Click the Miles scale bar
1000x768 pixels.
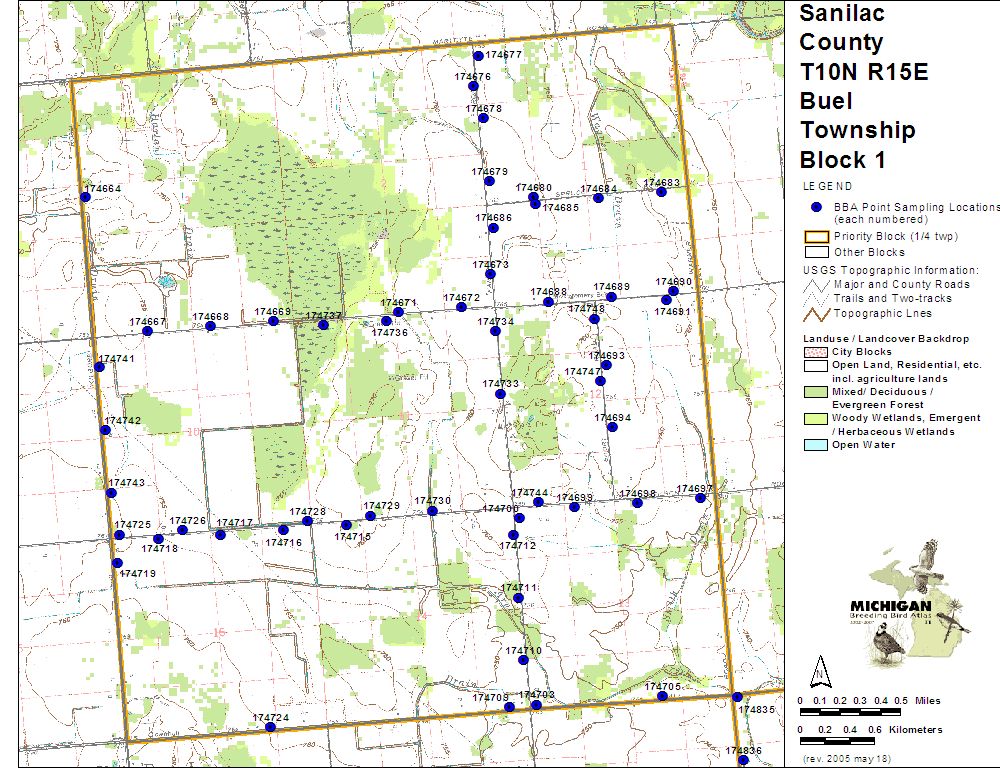(x=850, y=712)
